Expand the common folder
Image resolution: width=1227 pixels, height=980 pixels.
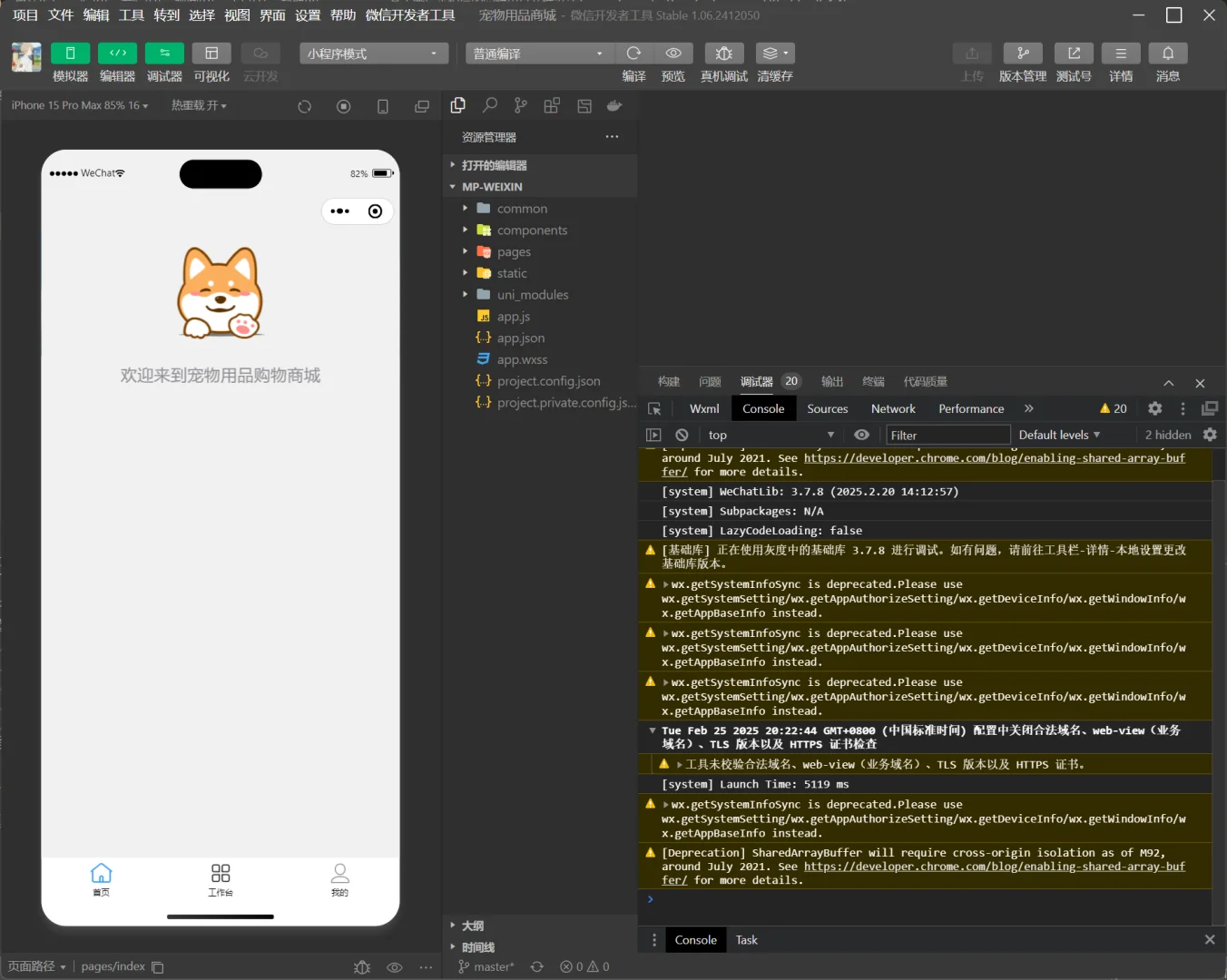[x=540, y=209]
